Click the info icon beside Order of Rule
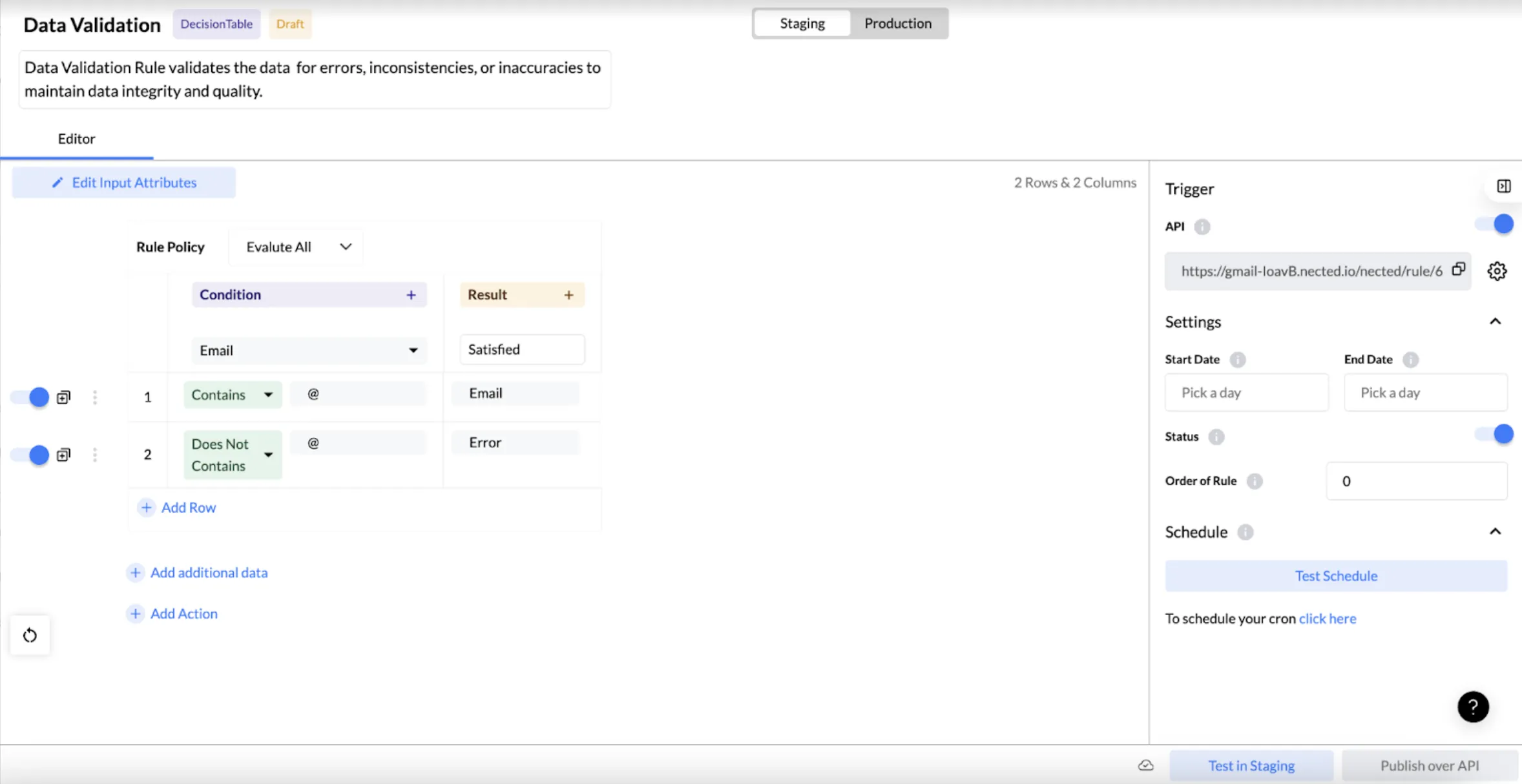Screen dimensions: 1522x784 (1254, 481)
